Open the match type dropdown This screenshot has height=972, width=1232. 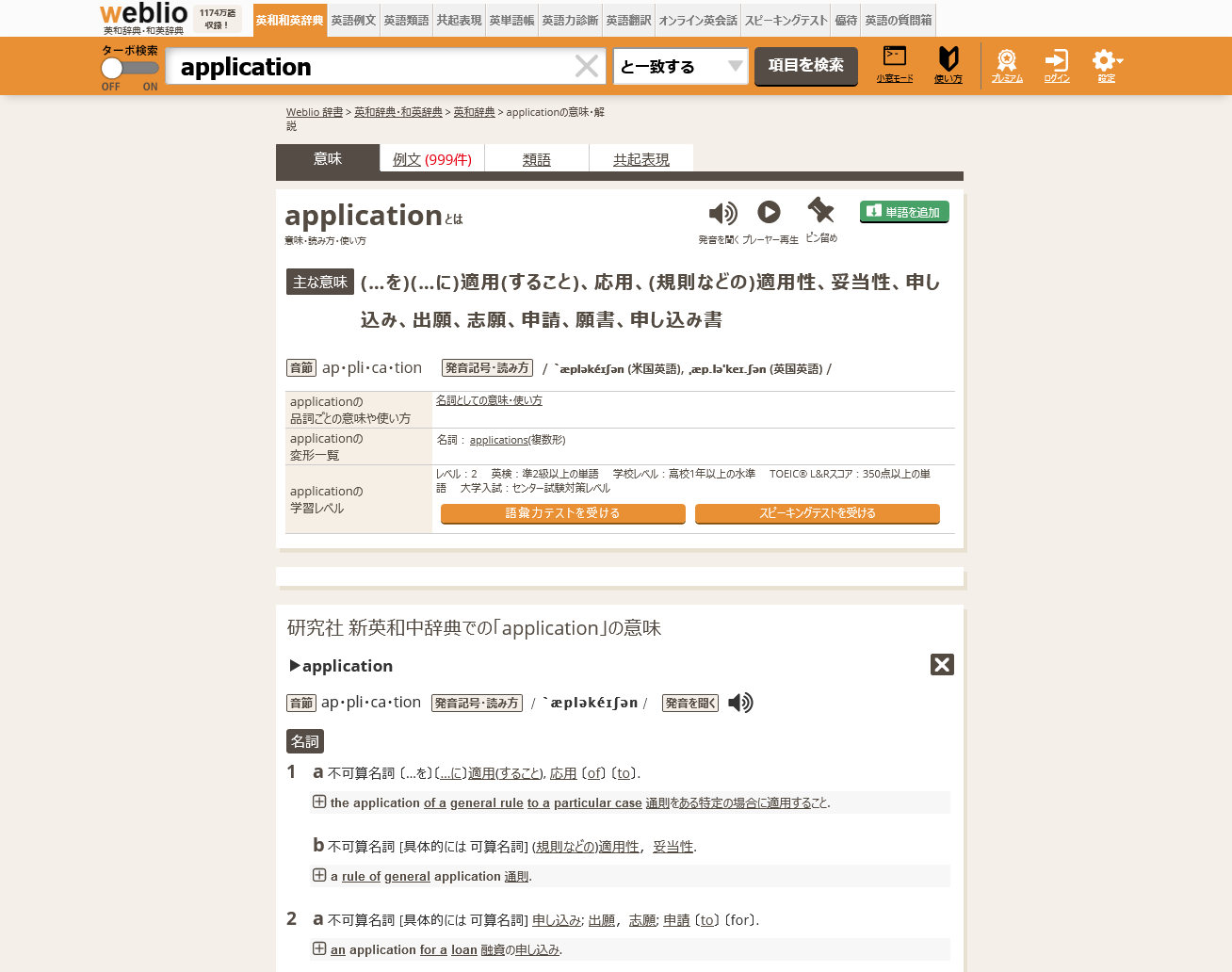tap(680, 67)
